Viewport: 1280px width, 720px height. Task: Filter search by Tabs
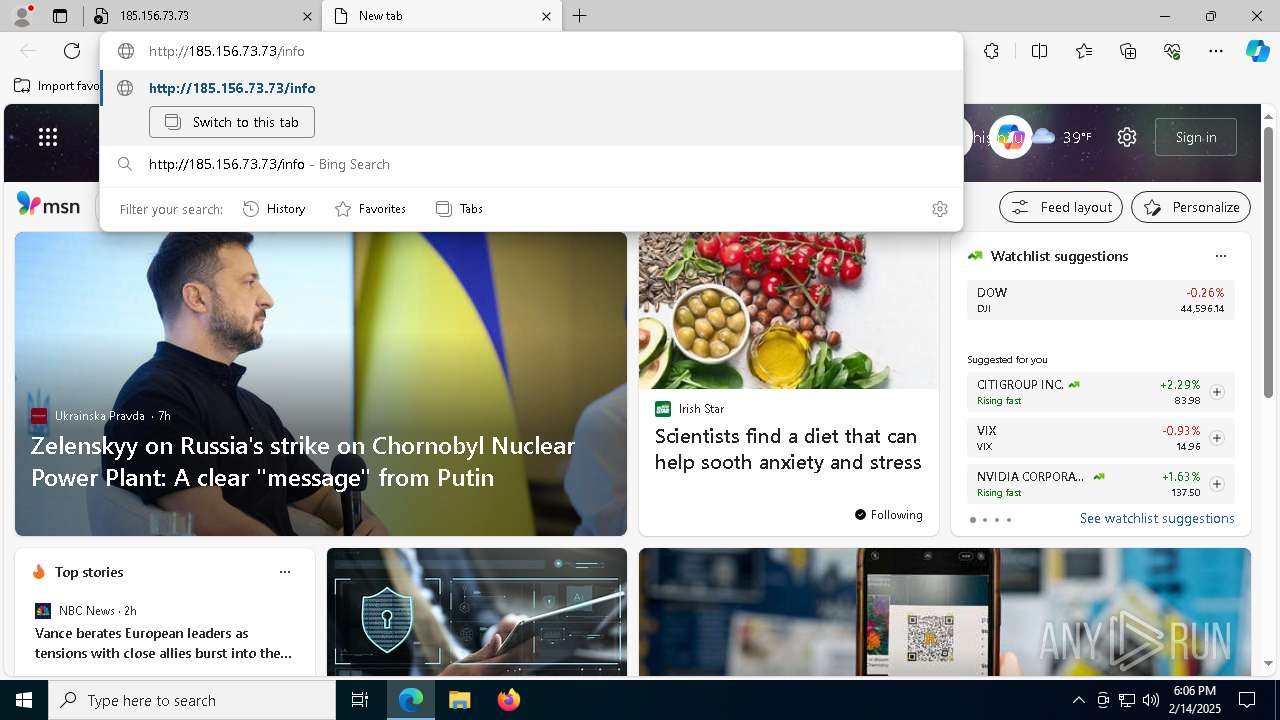coord(460,209)
